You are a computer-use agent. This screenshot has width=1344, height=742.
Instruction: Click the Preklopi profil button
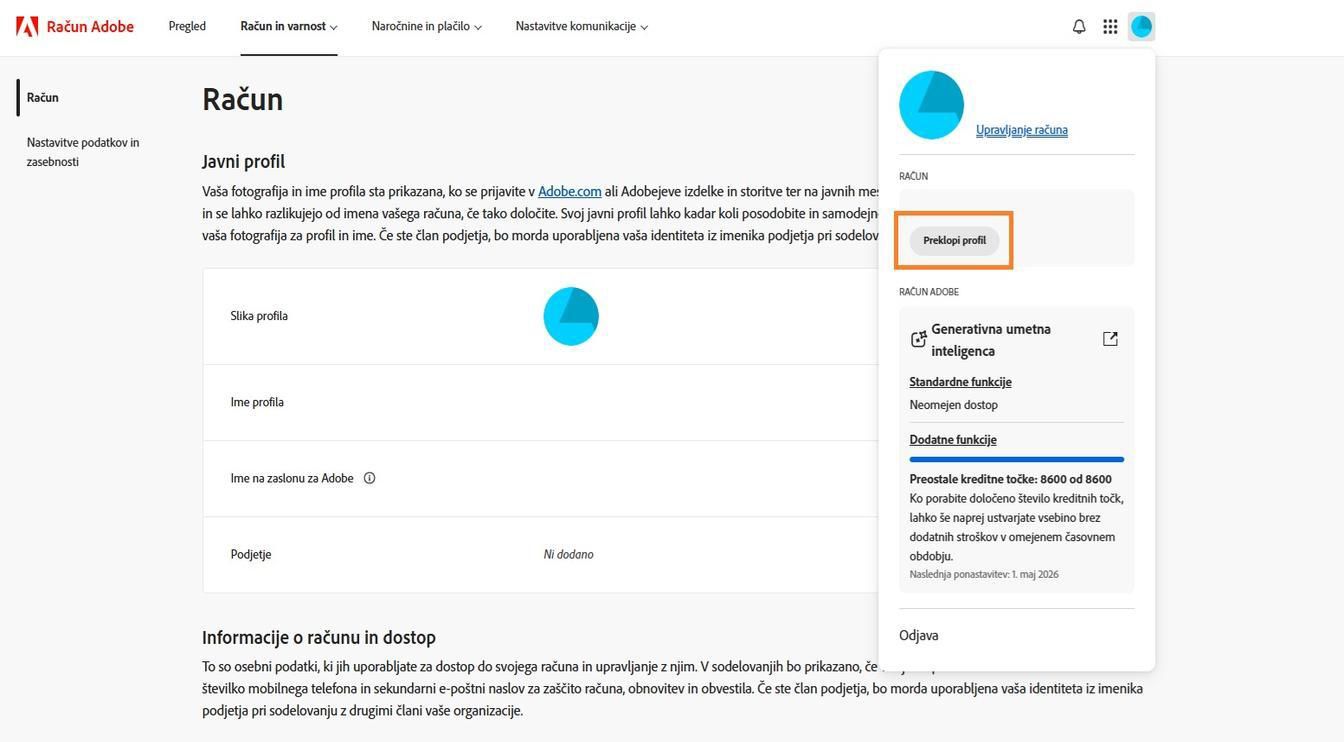954,240
